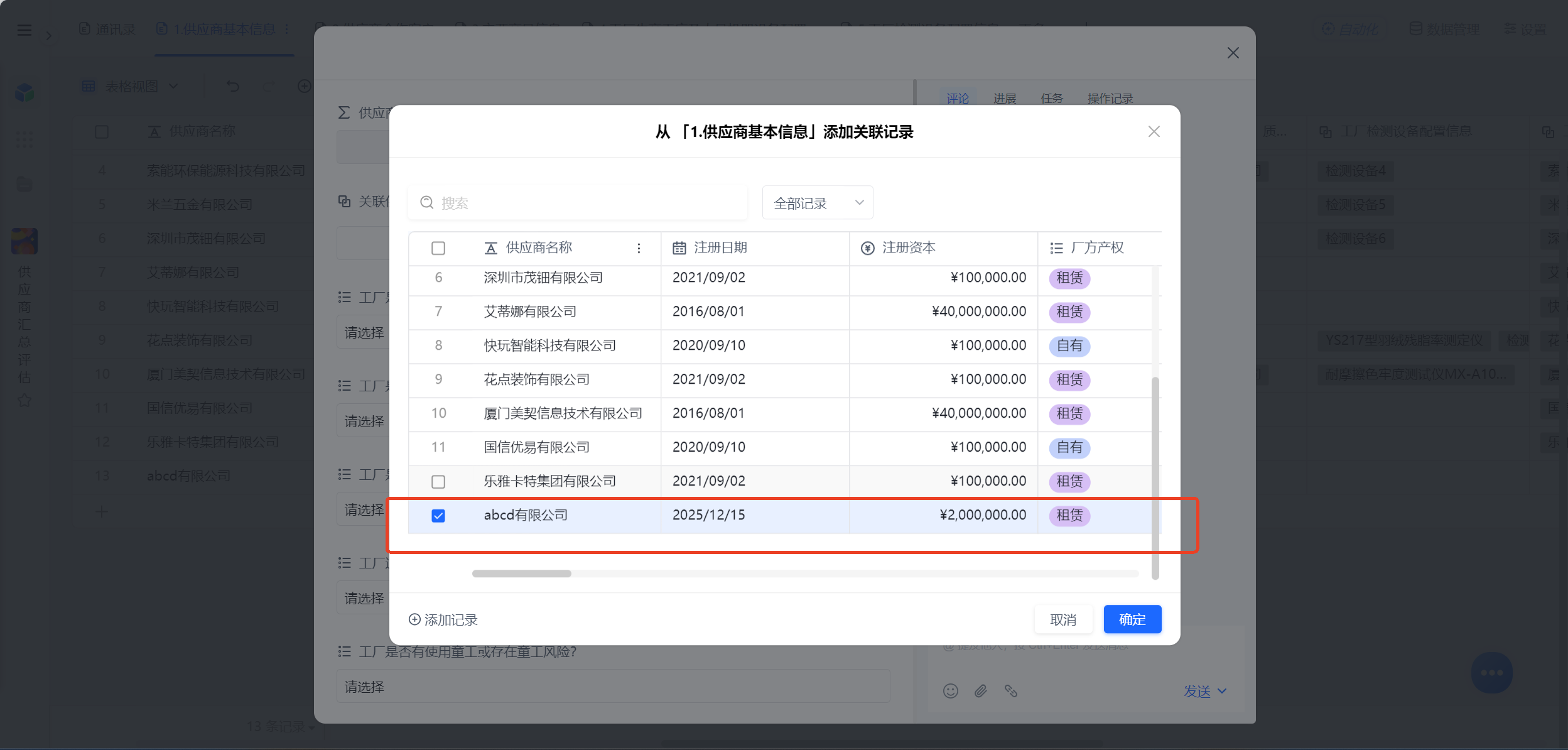Viewport: 1568px width, 750px height.
Task: Click the 添加记录 link in dialog
Action: tap(443, 620)
